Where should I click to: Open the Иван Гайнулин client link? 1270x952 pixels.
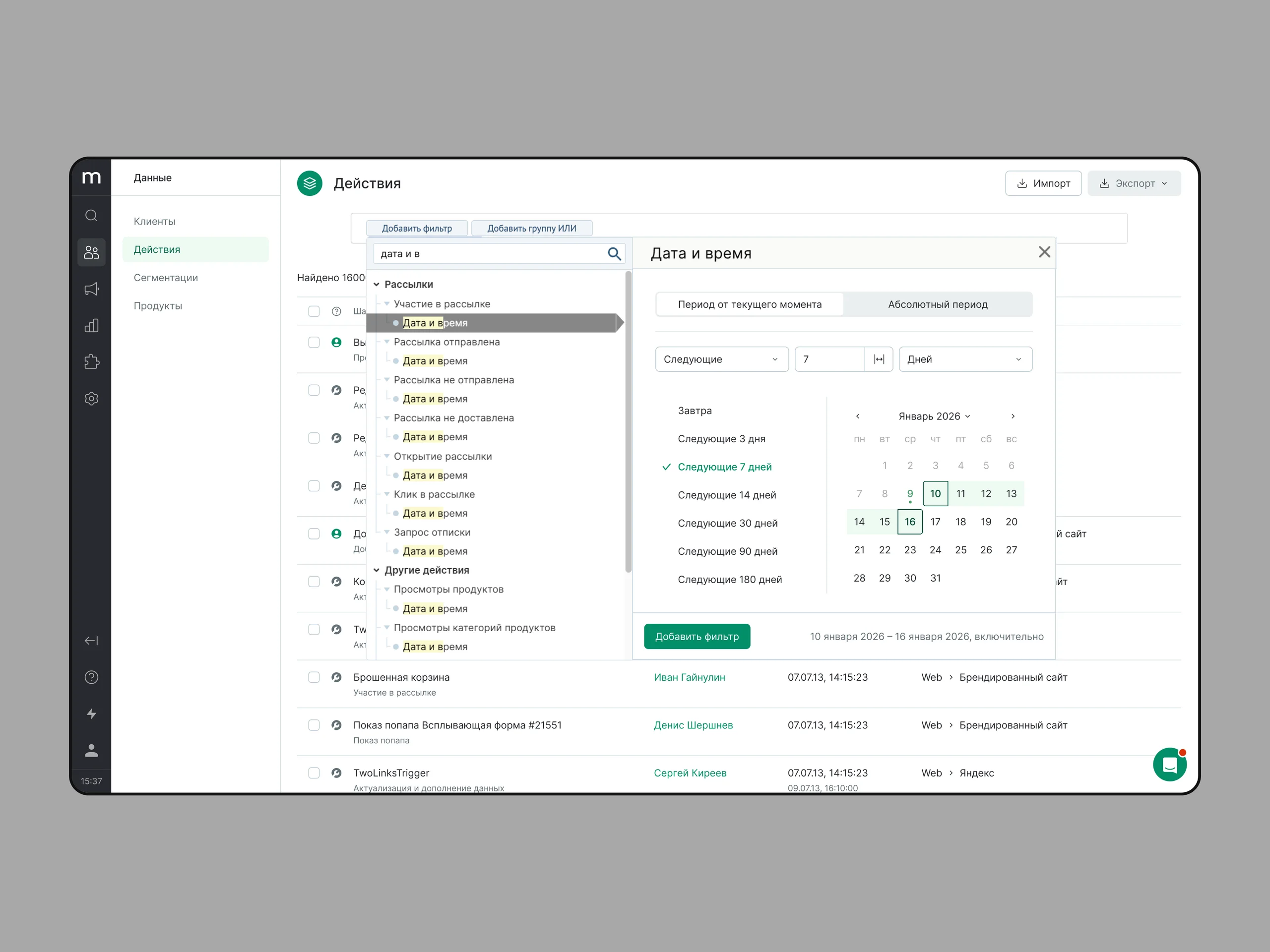tap(689, 678)
